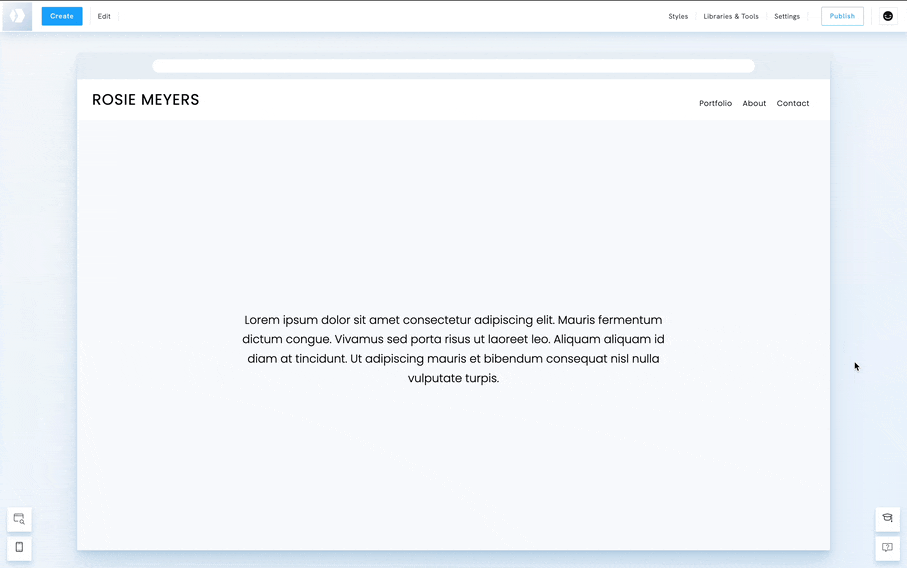The height and width of the screenshot is (568, 907).
Task: Open Libraries & Tools menu
Action: (731, 17)
